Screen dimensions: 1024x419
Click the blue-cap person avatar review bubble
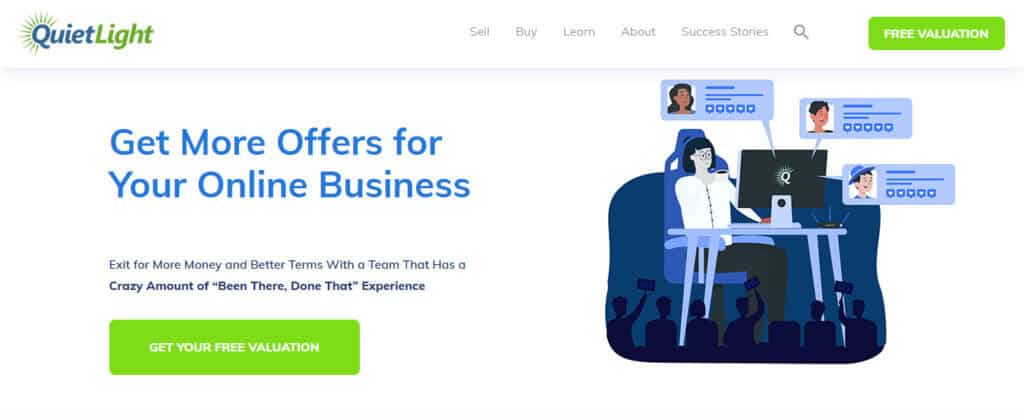pos(898,184)
